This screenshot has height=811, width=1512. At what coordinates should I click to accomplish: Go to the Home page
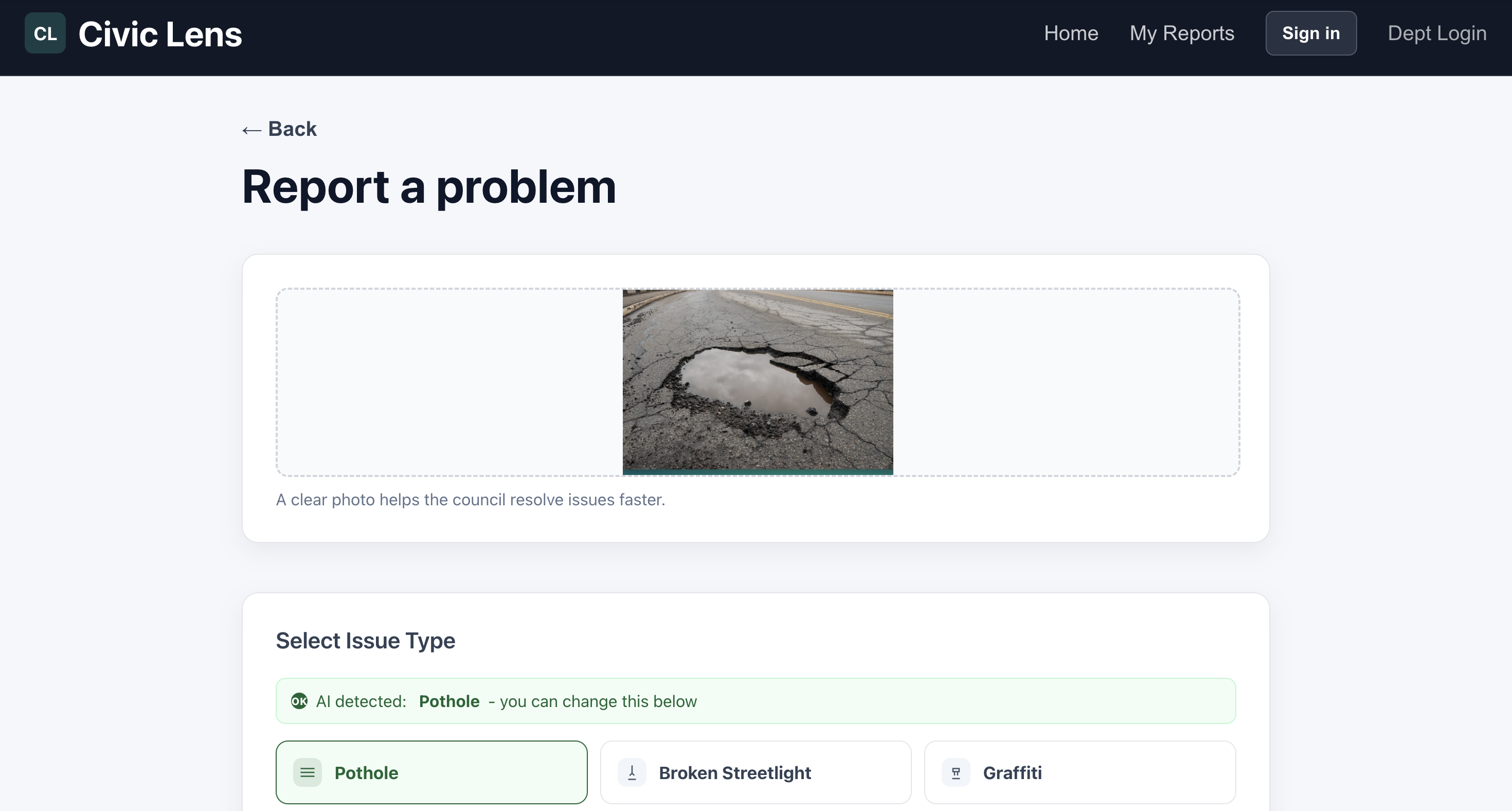(1071, 33)
